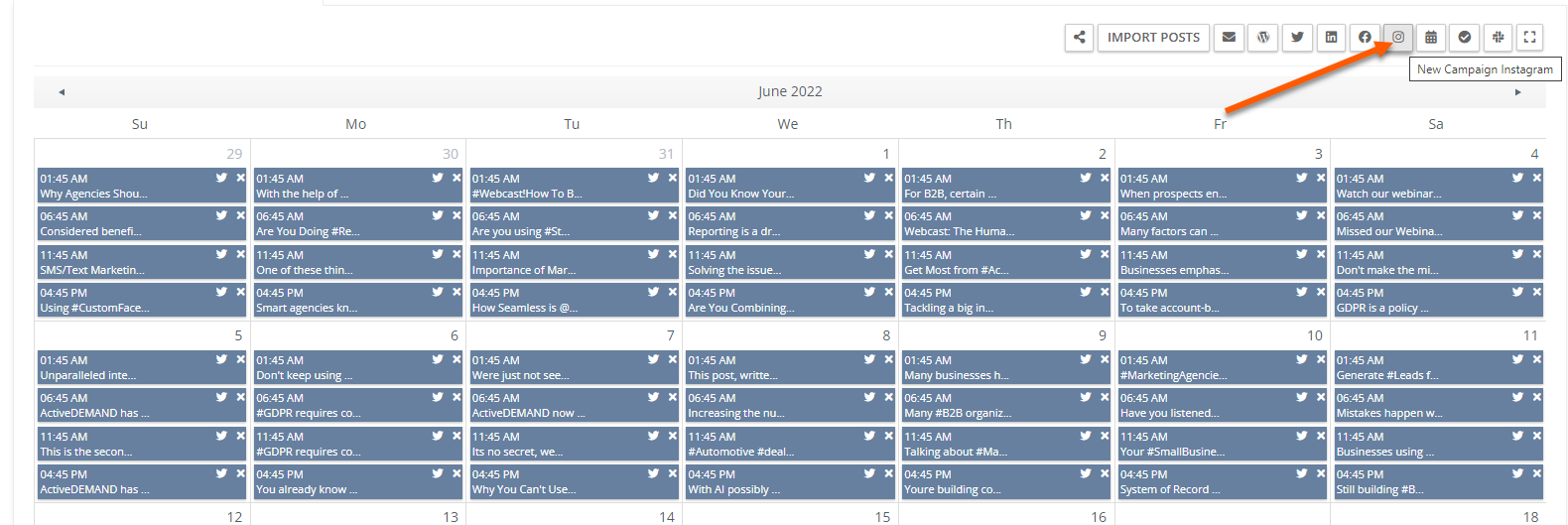Click Twitter icon on 'Its no secret, we...' post
Viewport: 1568px width, 525px height.
click(655, 436)
